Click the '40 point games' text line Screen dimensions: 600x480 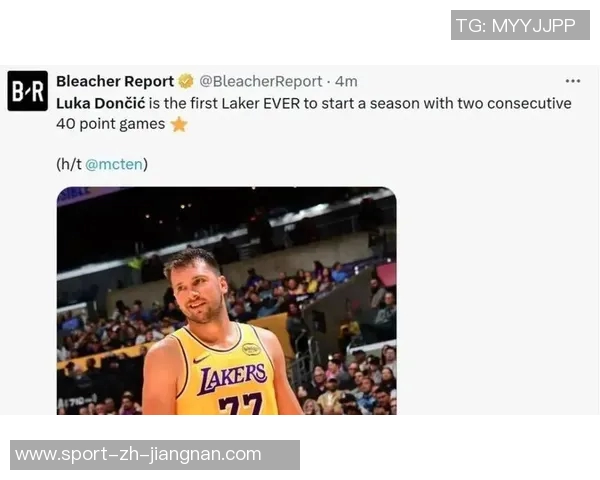[111, 124]
